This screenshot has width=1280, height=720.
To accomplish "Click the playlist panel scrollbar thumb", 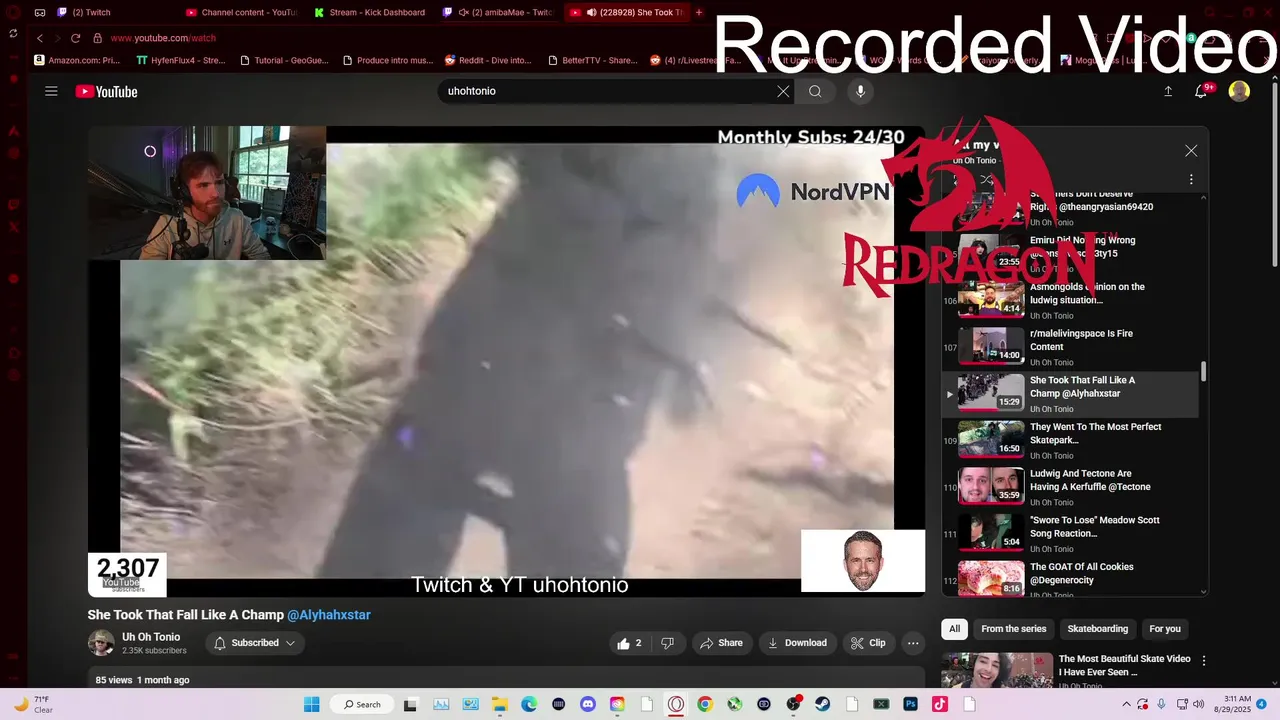I will tap(1203, 371).
